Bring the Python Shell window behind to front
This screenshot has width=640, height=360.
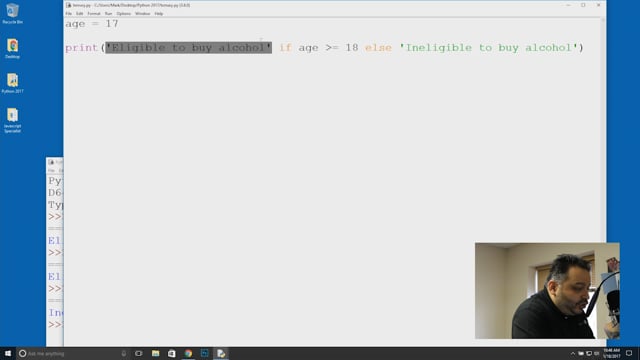click(x=55, y=253)
